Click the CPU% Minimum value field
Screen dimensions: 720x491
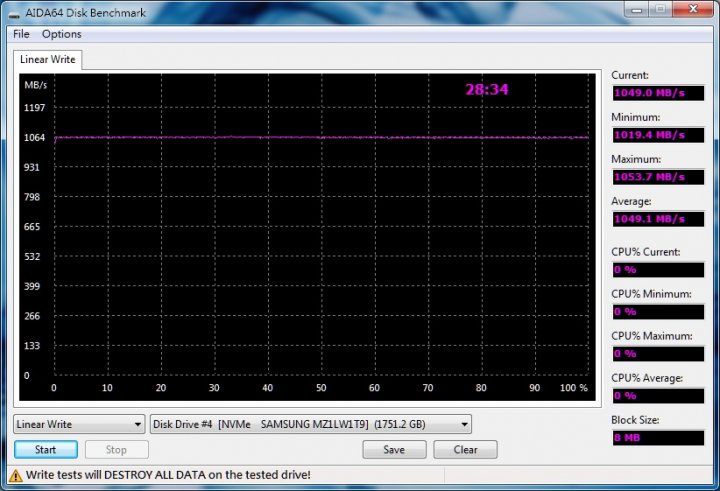(x=658, y=312)
